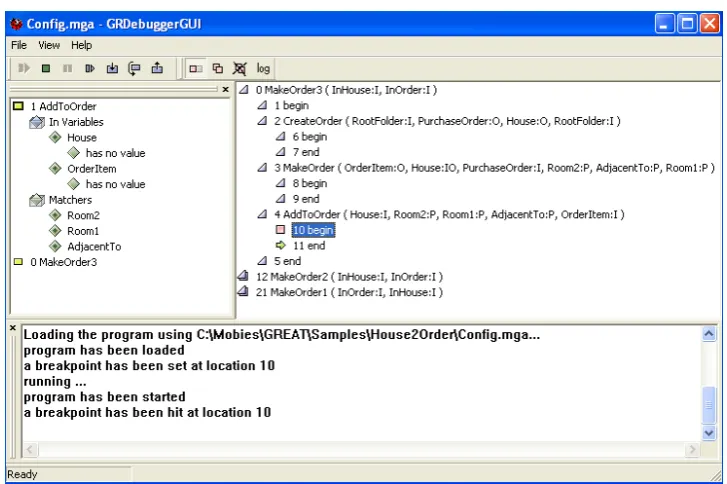Expand the 21 MakeOrder1 node

(243, 292)
